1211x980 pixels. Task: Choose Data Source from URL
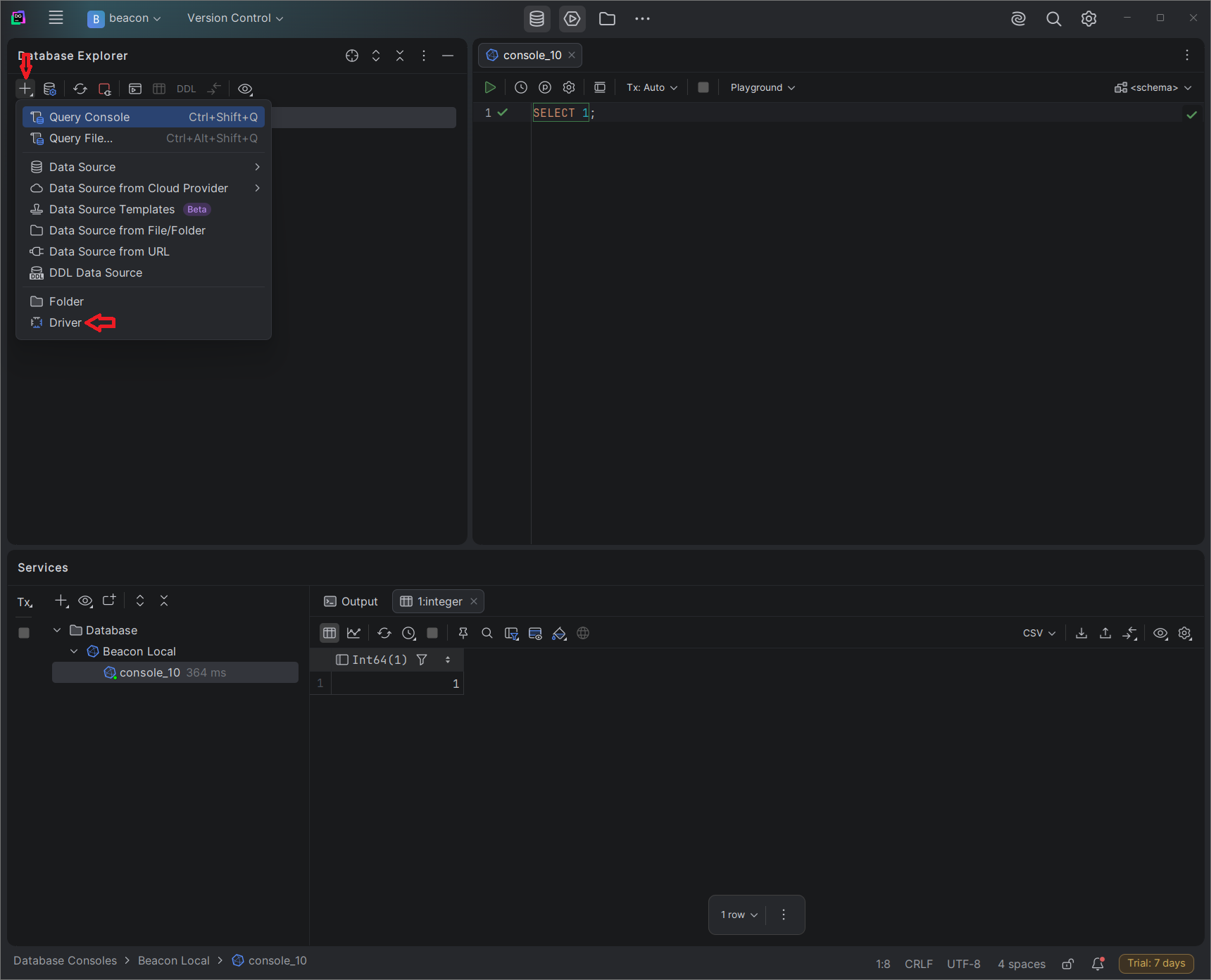point(144,251)
